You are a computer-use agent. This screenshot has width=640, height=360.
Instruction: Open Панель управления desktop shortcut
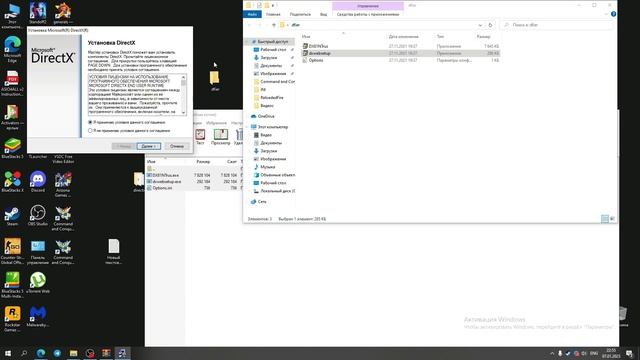tap(38, 251)
